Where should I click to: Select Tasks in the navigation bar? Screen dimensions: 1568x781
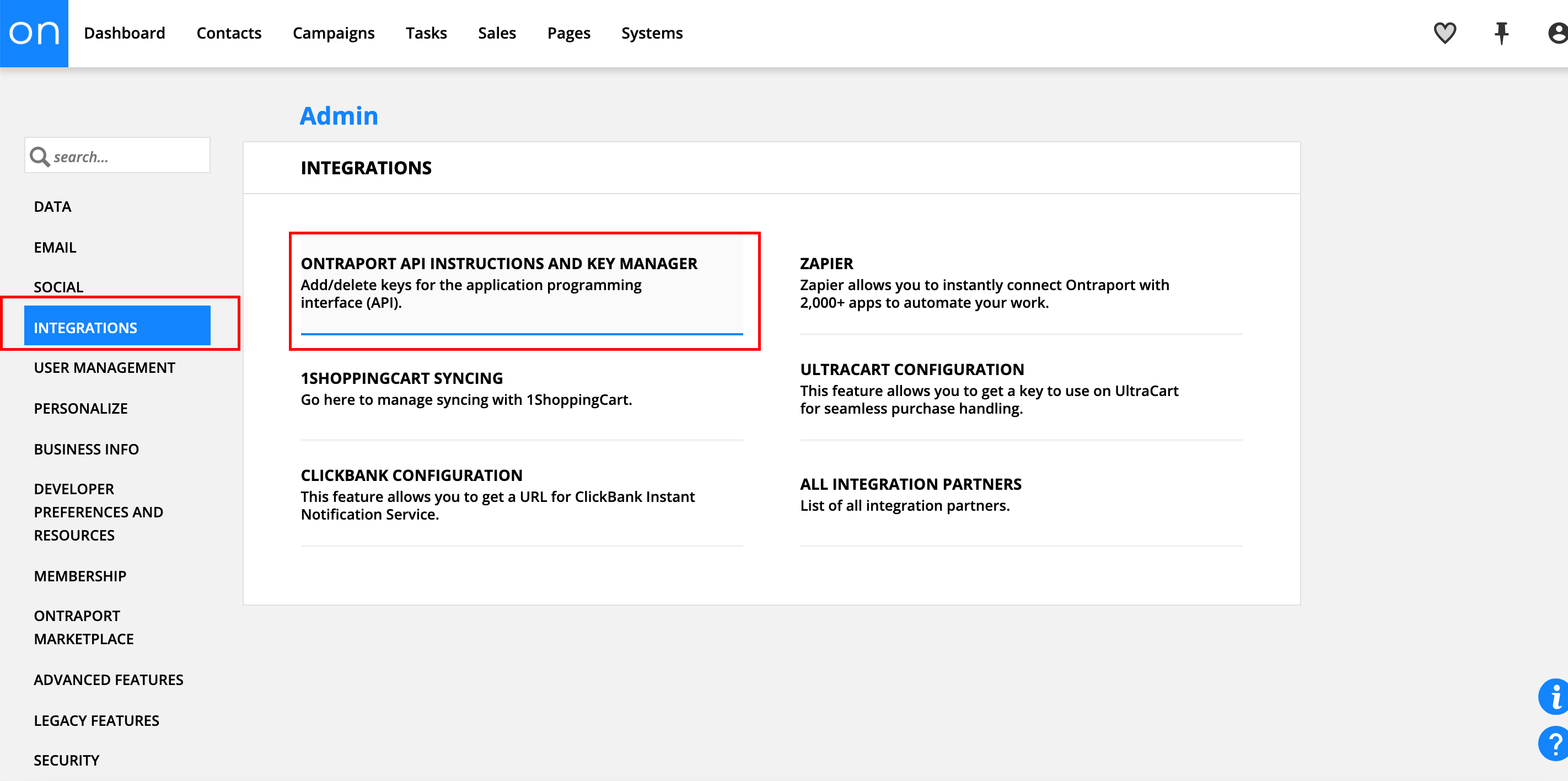pyautogui.click(x=426, y=33)
